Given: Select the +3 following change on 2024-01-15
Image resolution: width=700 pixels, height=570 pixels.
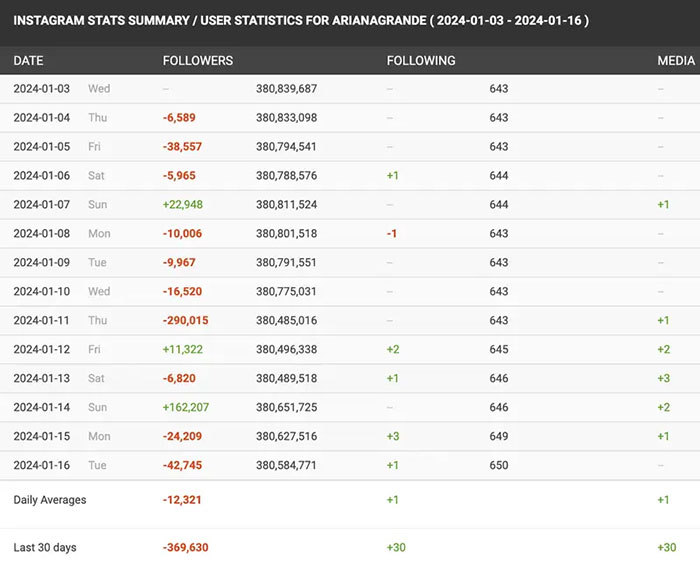Looking at the screenshot, I should point(393,437).
